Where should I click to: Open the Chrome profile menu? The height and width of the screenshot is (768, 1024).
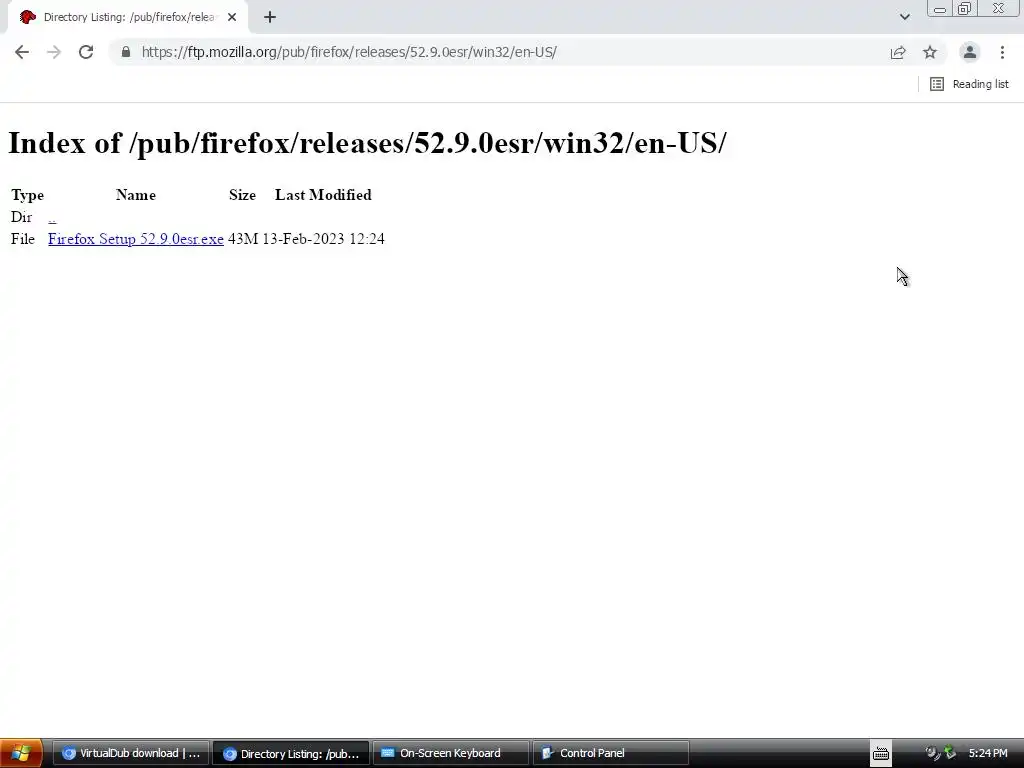[970, 52]
